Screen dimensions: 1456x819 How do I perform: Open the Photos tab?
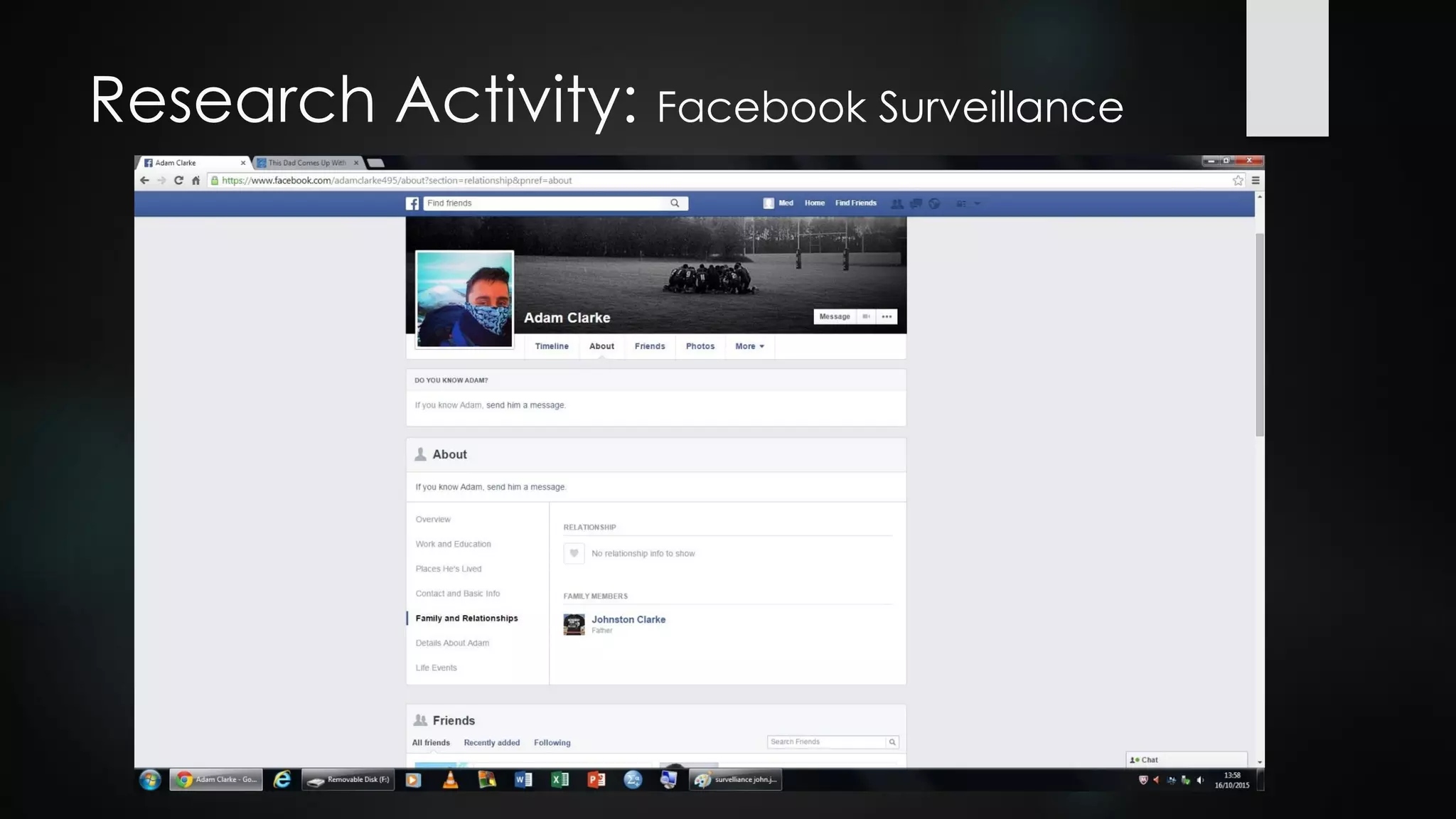(x=700, y=346)
